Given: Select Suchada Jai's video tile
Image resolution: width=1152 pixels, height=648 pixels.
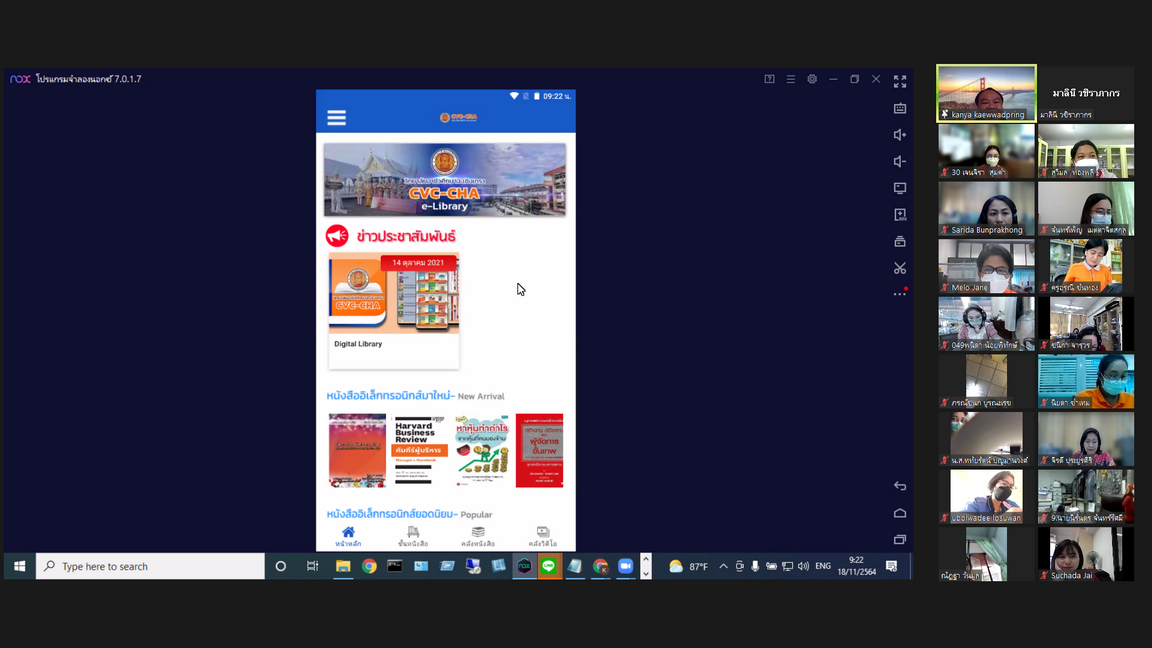Looking at the screenshot, I should 1086,554.
